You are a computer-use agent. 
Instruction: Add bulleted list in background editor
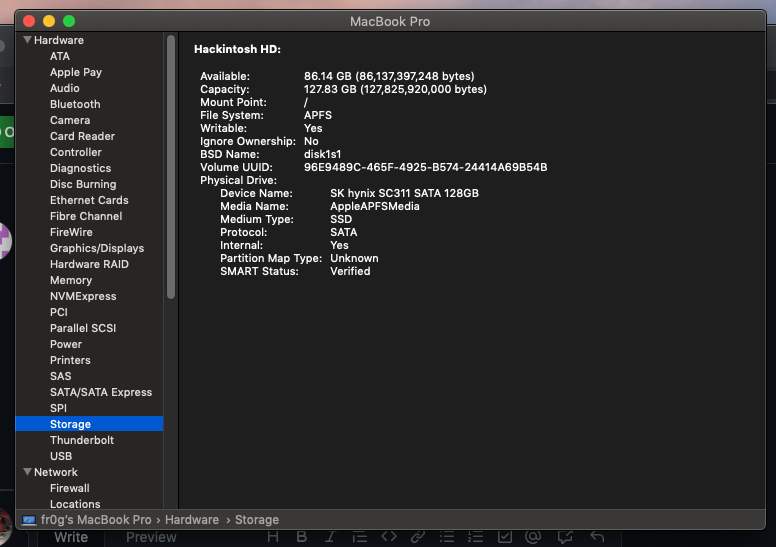(446, 537)
